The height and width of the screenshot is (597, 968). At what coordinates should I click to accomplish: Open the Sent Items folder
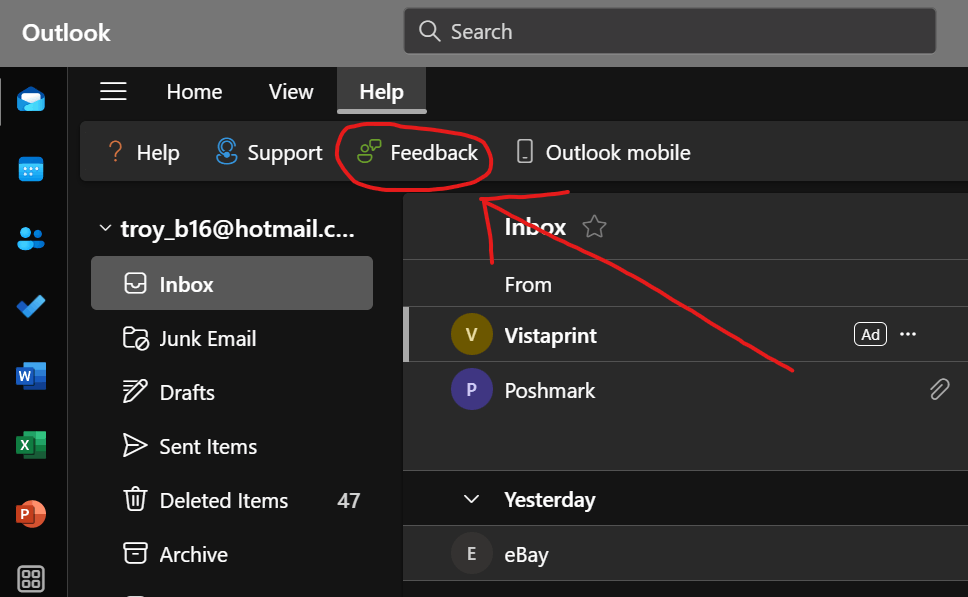click(x=232, y=446)
